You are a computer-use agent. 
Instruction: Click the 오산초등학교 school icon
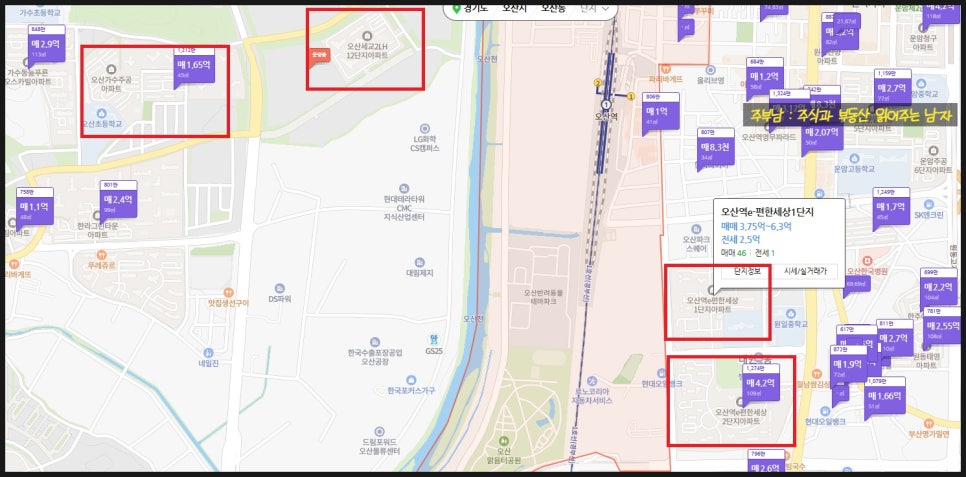[102, 113]
